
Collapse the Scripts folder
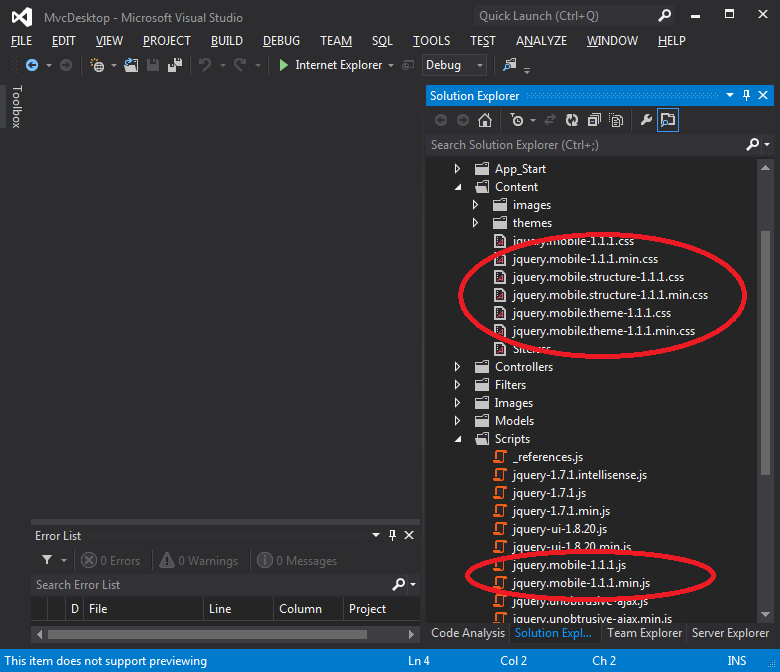(x=458, y=439)
